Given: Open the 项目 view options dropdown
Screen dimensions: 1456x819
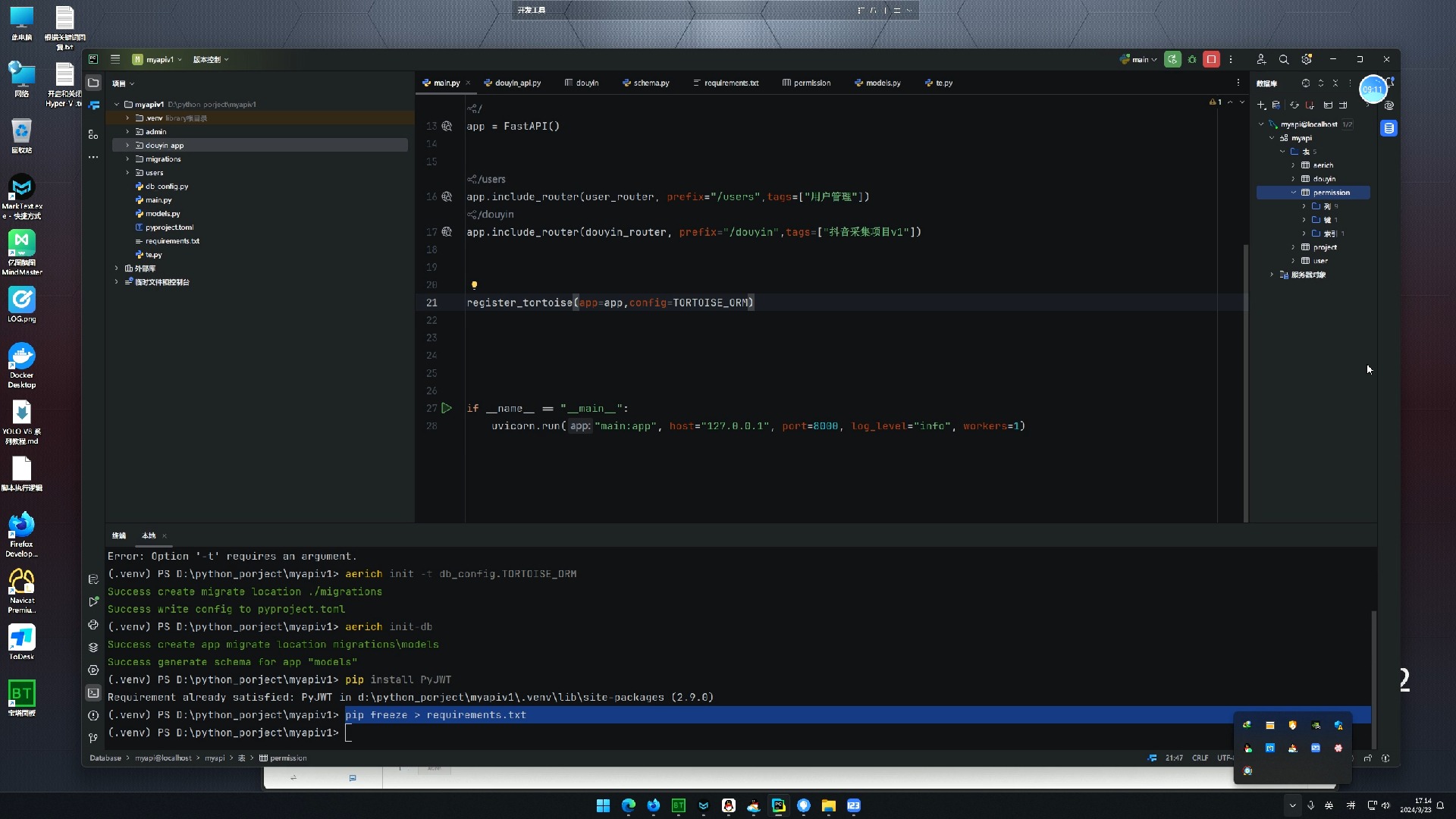Looking at the screenshot, I should [x=123, y=83].
